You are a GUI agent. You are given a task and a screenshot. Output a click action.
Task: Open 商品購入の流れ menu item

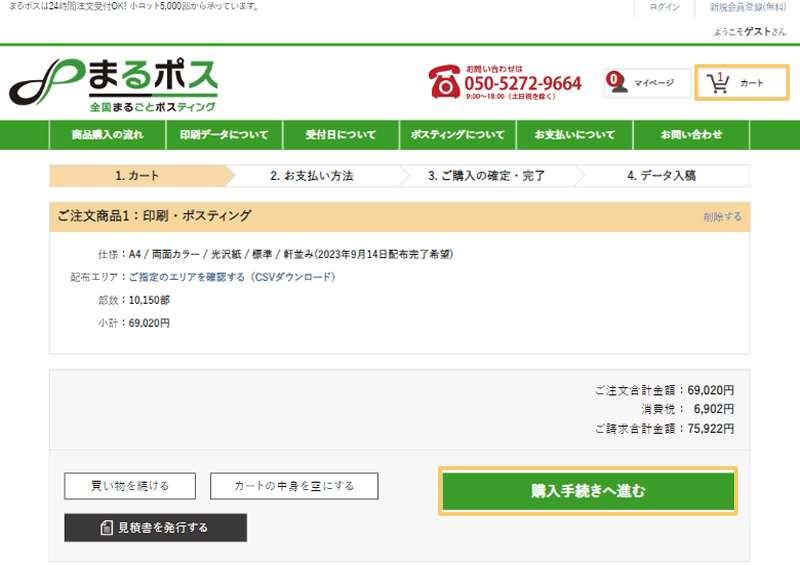tap(107, 135)
